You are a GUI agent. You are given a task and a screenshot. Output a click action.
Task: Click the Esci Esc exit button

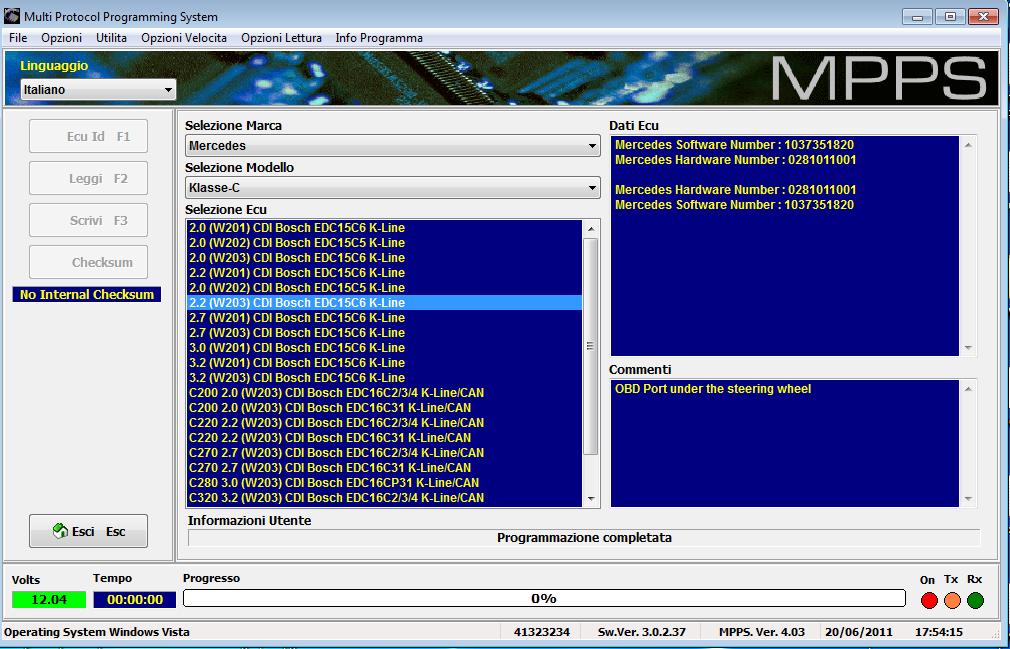pyautogui.click(x=88, y=531)
